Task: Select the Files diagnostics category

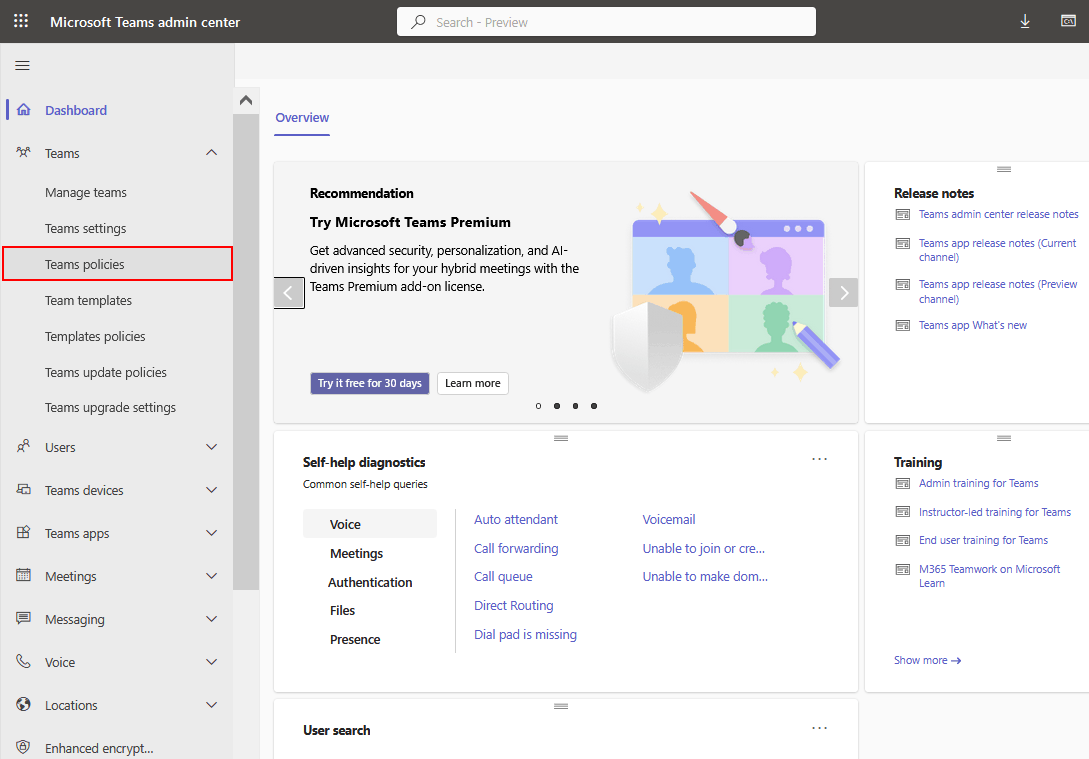Action: pos(342,610)
